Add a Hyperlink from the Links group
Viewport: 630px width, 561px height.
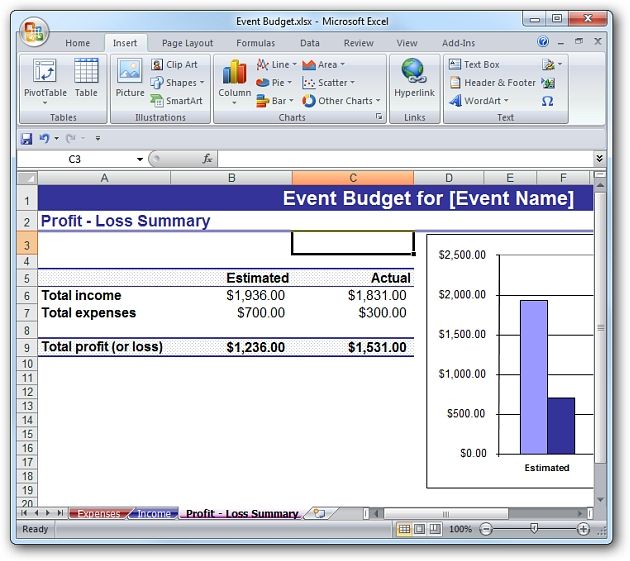[x=414, y=79]
